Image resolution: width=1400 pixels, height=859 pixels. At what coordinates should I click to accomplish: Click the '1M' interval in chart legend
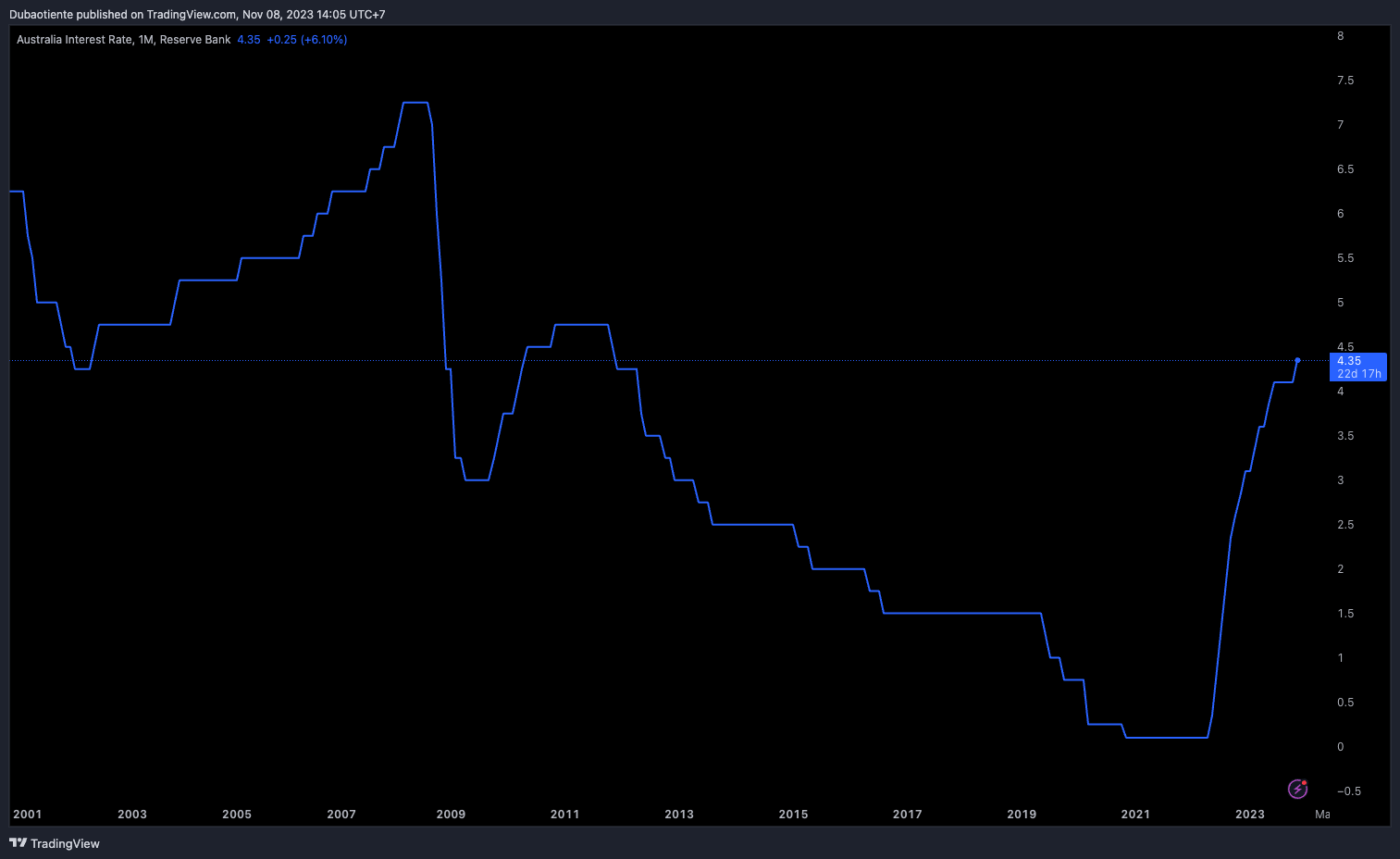click(145, 40)
